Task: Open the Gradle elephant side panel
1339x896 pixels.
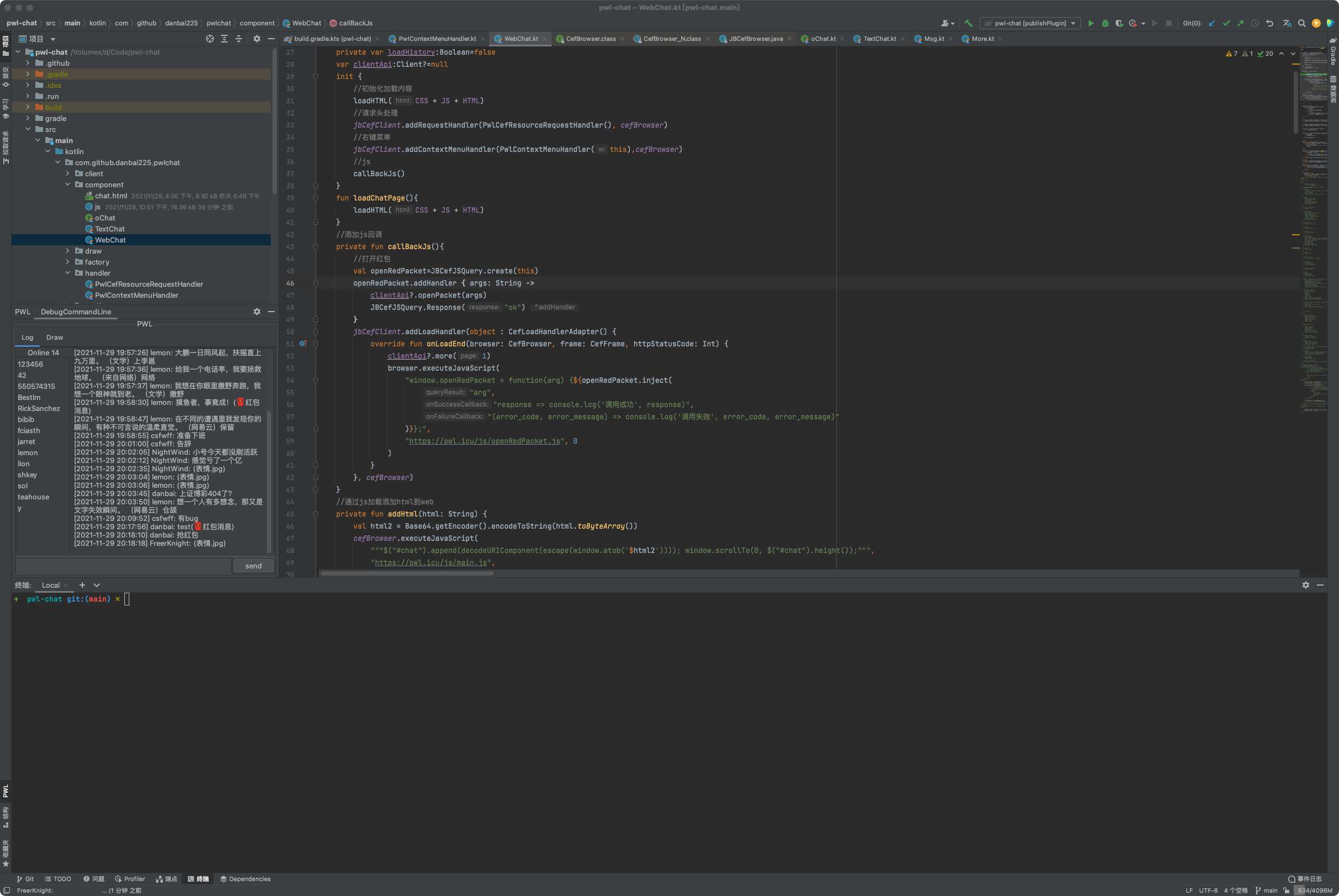Action: [1333, 51]
